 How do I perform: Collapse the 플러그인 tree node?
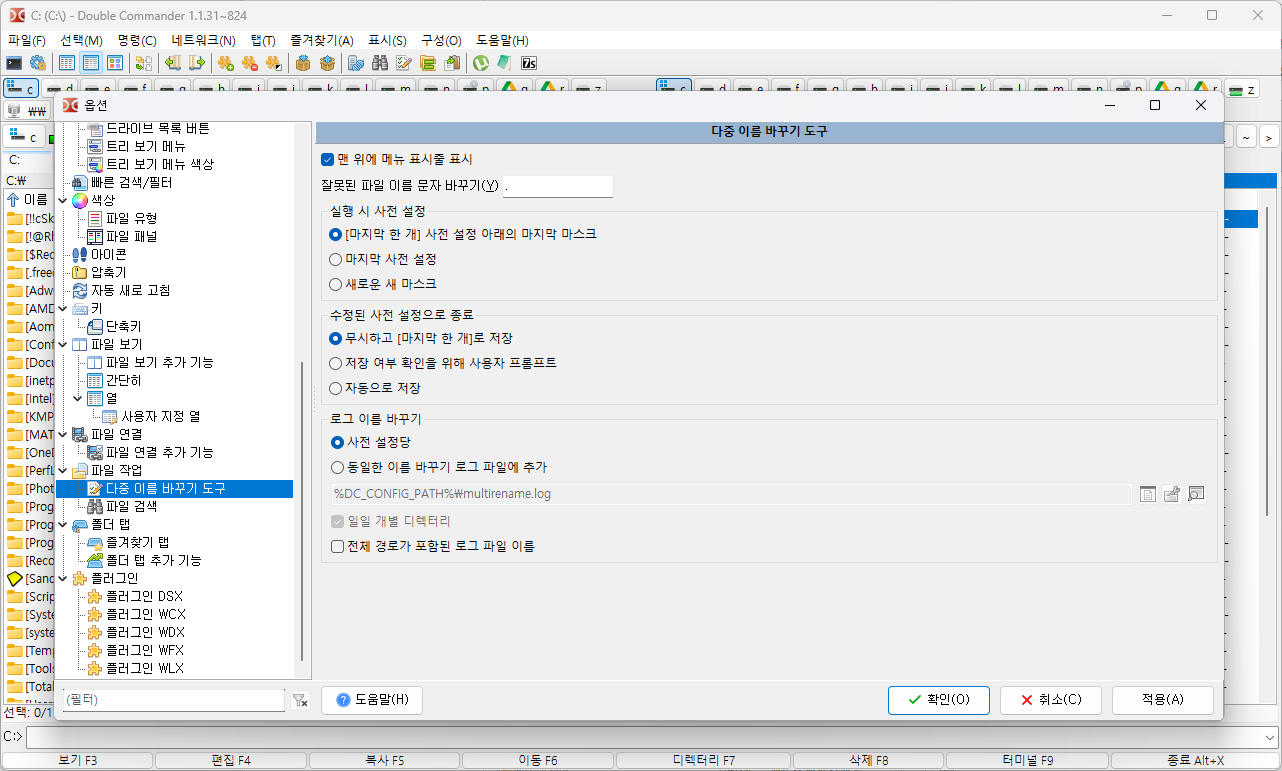pyautogui.click(x=63, y=578)
